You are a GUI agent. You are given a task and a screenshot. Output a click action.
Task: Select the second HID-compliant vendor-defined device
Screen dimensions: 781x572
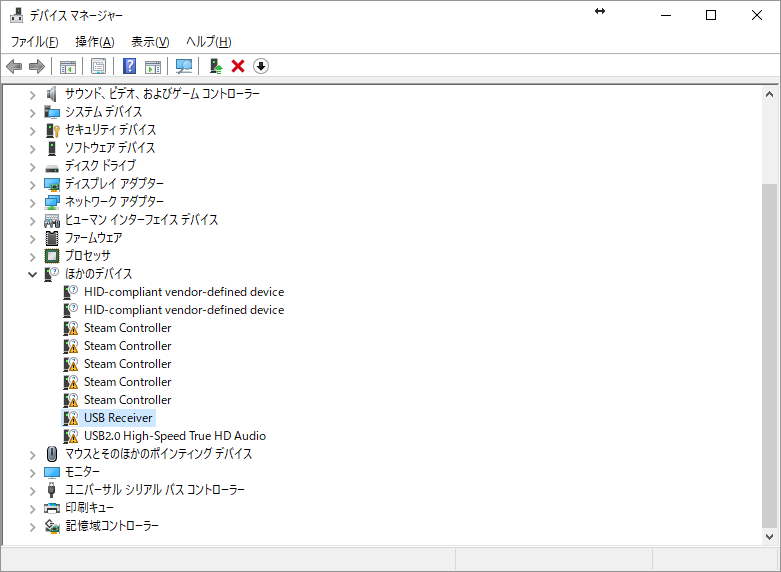point(184,309)
